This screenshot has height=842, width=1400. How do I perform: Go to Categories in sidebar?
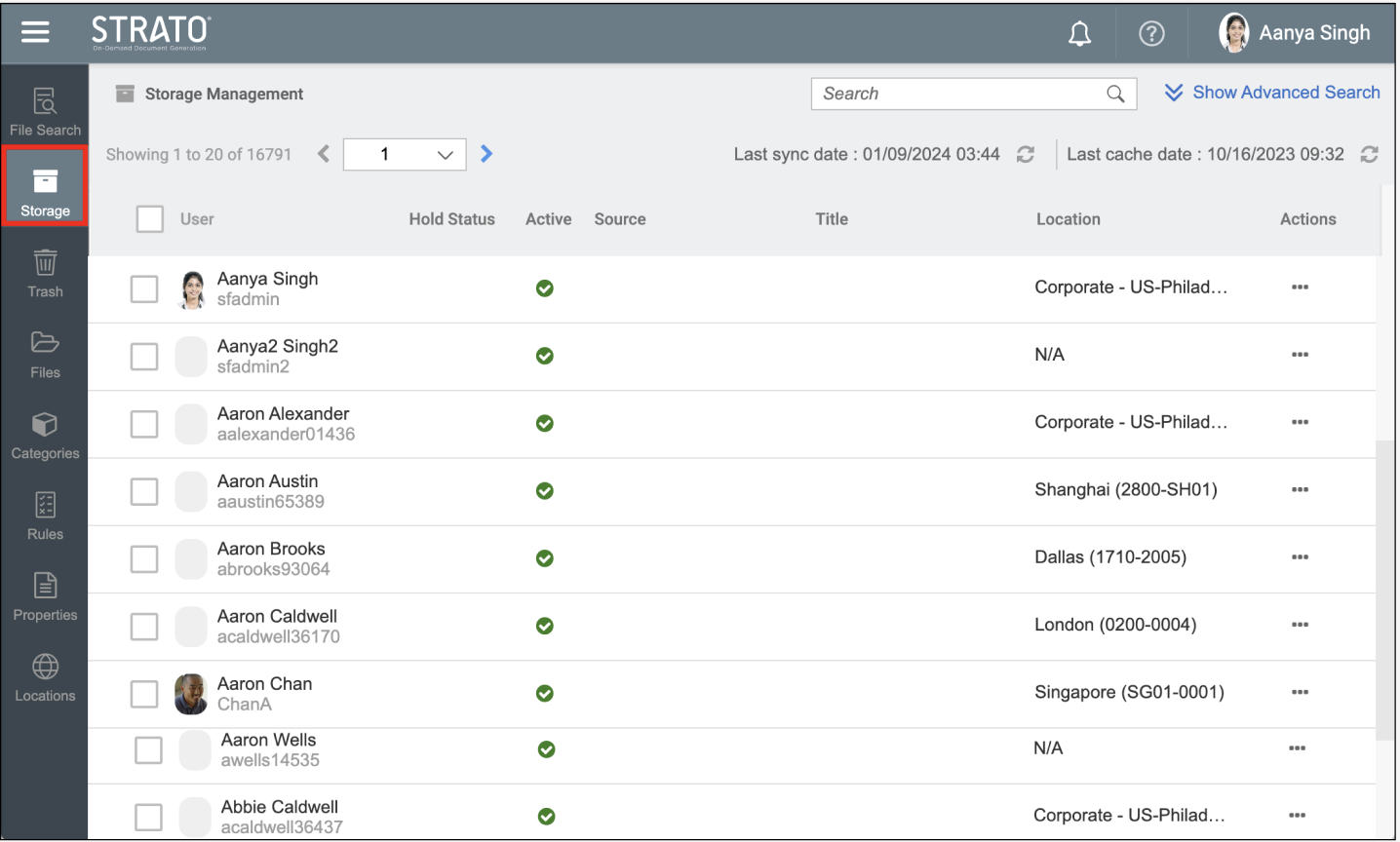pyautogui.click(x=45, y=436)
